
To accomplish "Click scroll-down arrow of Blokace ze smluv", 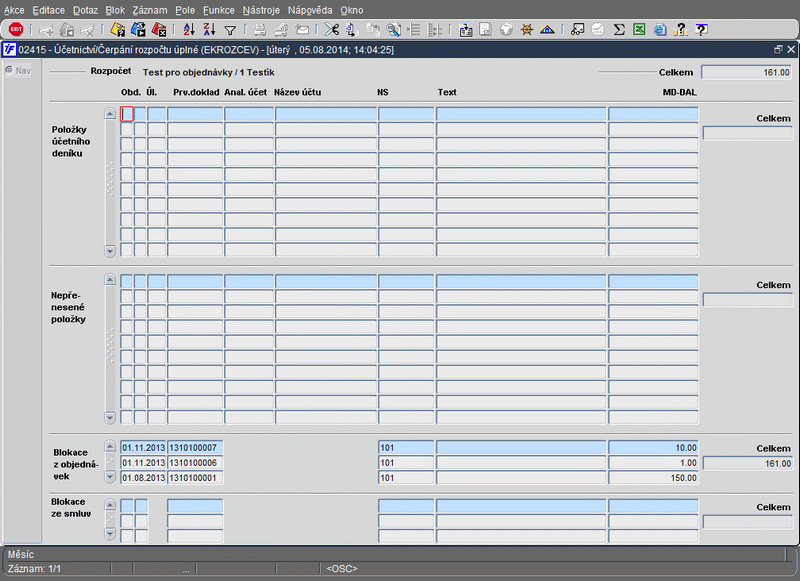I will coord(110,534).
